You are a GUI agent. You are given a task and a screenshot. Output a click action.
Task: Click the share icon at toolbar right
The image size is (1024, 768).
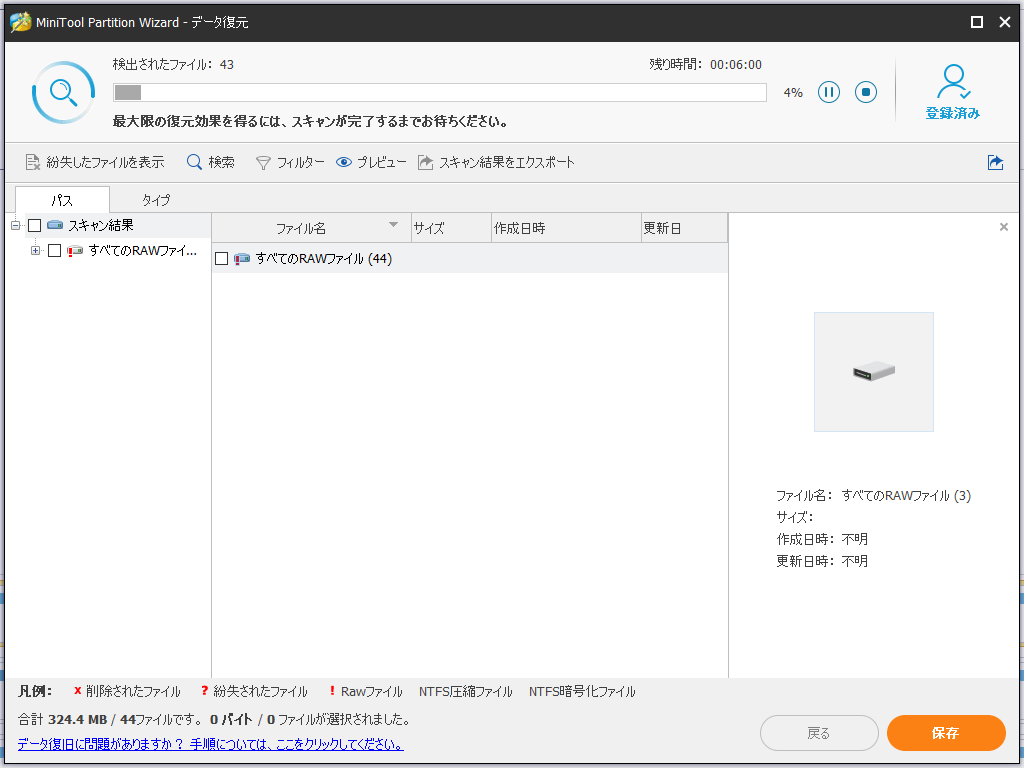pos(995,162)
